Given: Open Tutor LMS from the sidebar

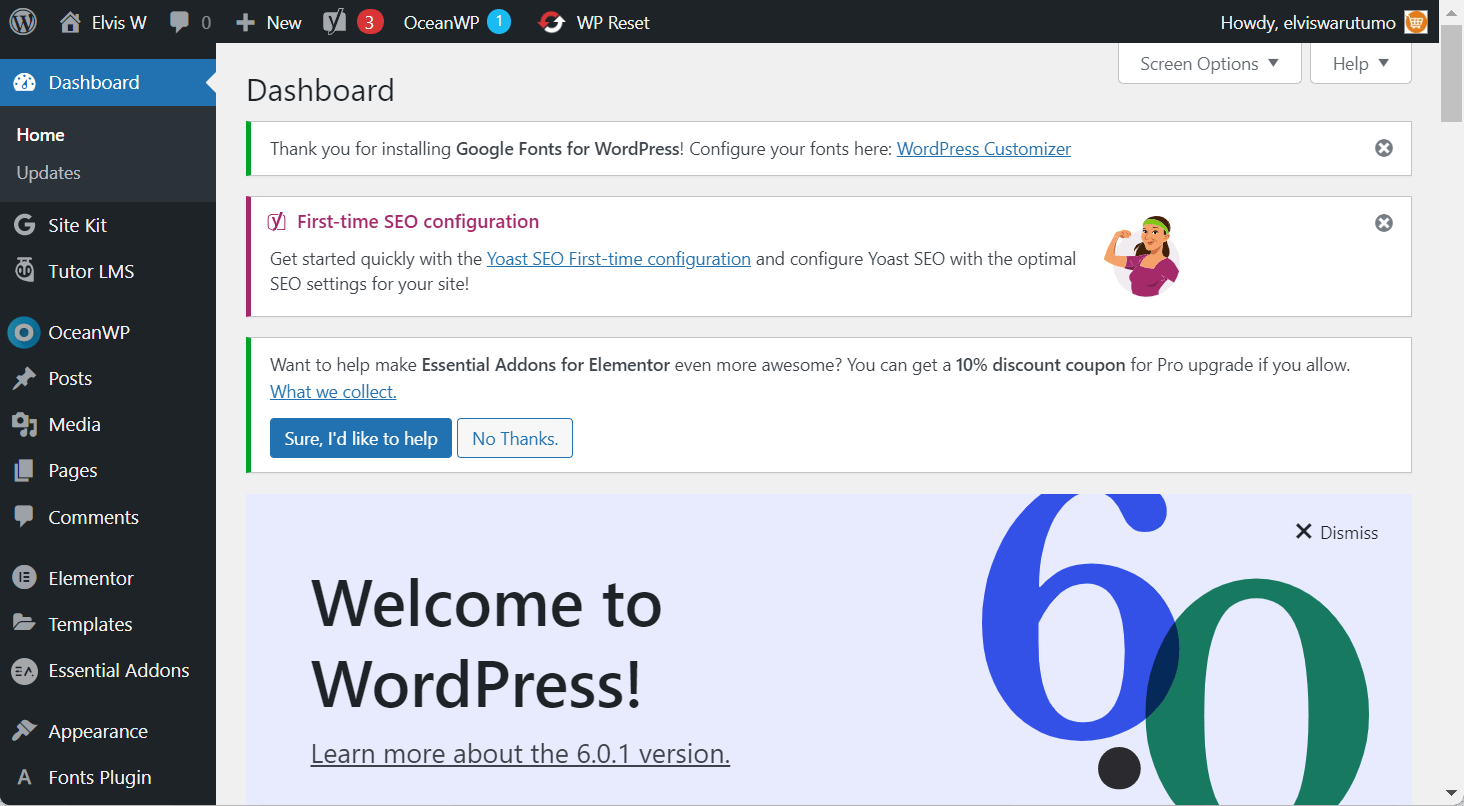Looking at the screenshot, I should click(x=90, y=271).
